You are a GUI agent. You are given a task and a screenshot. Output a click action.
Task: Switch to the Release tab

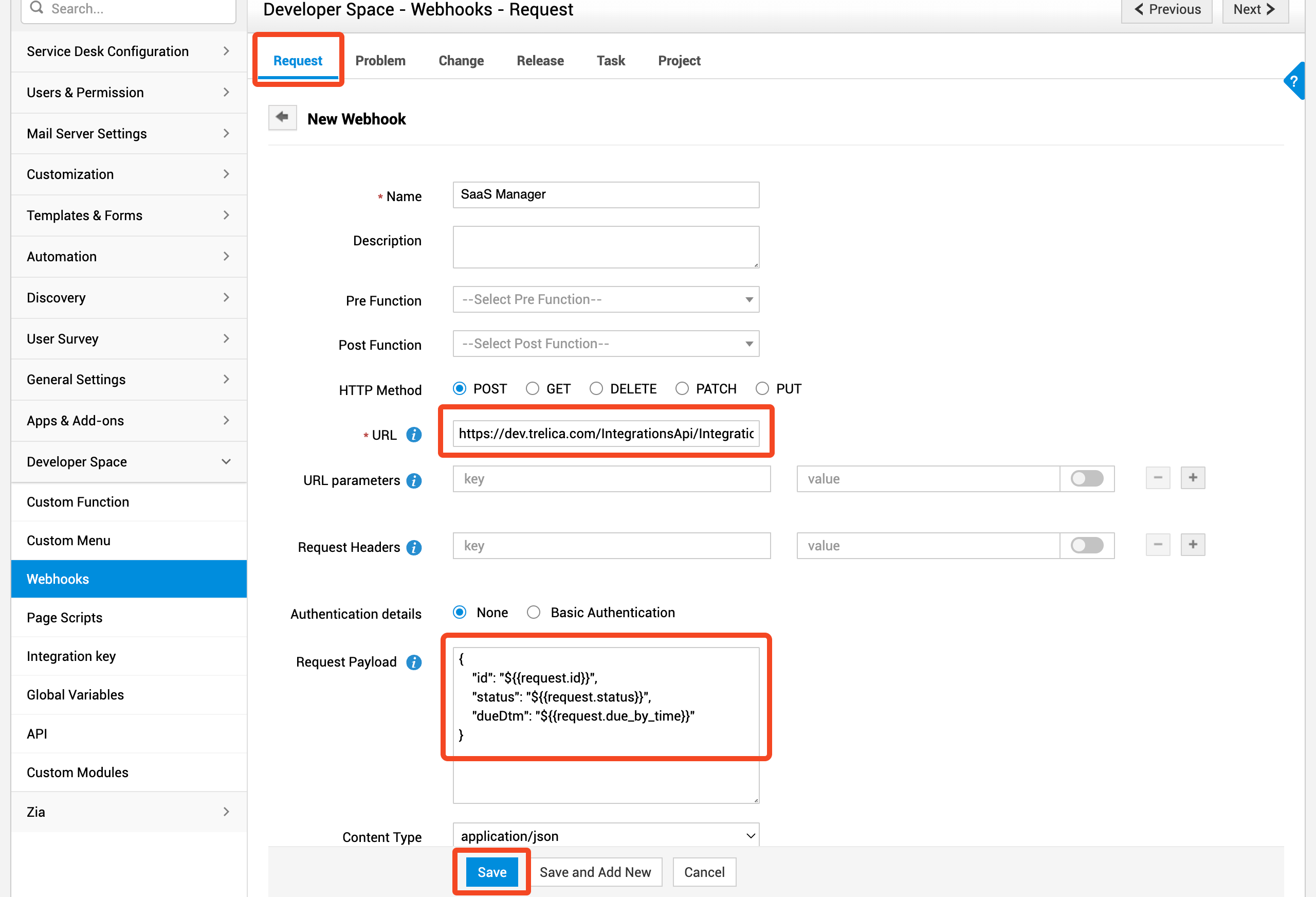[540, 61]
